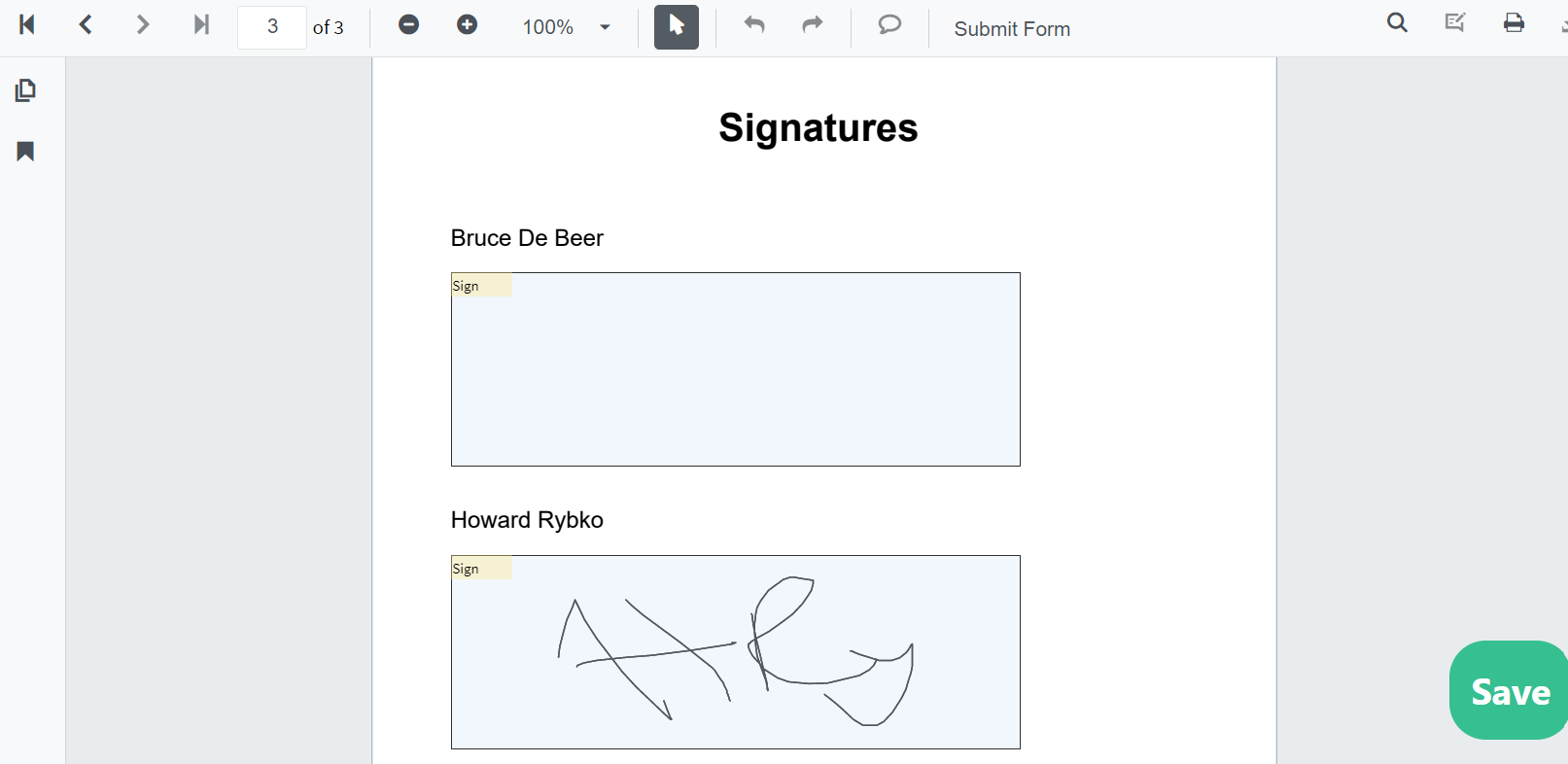Viewport: 1568px width, 764px height.
Task: Zoom out with the minus icon
Action: tap(409, 25)
